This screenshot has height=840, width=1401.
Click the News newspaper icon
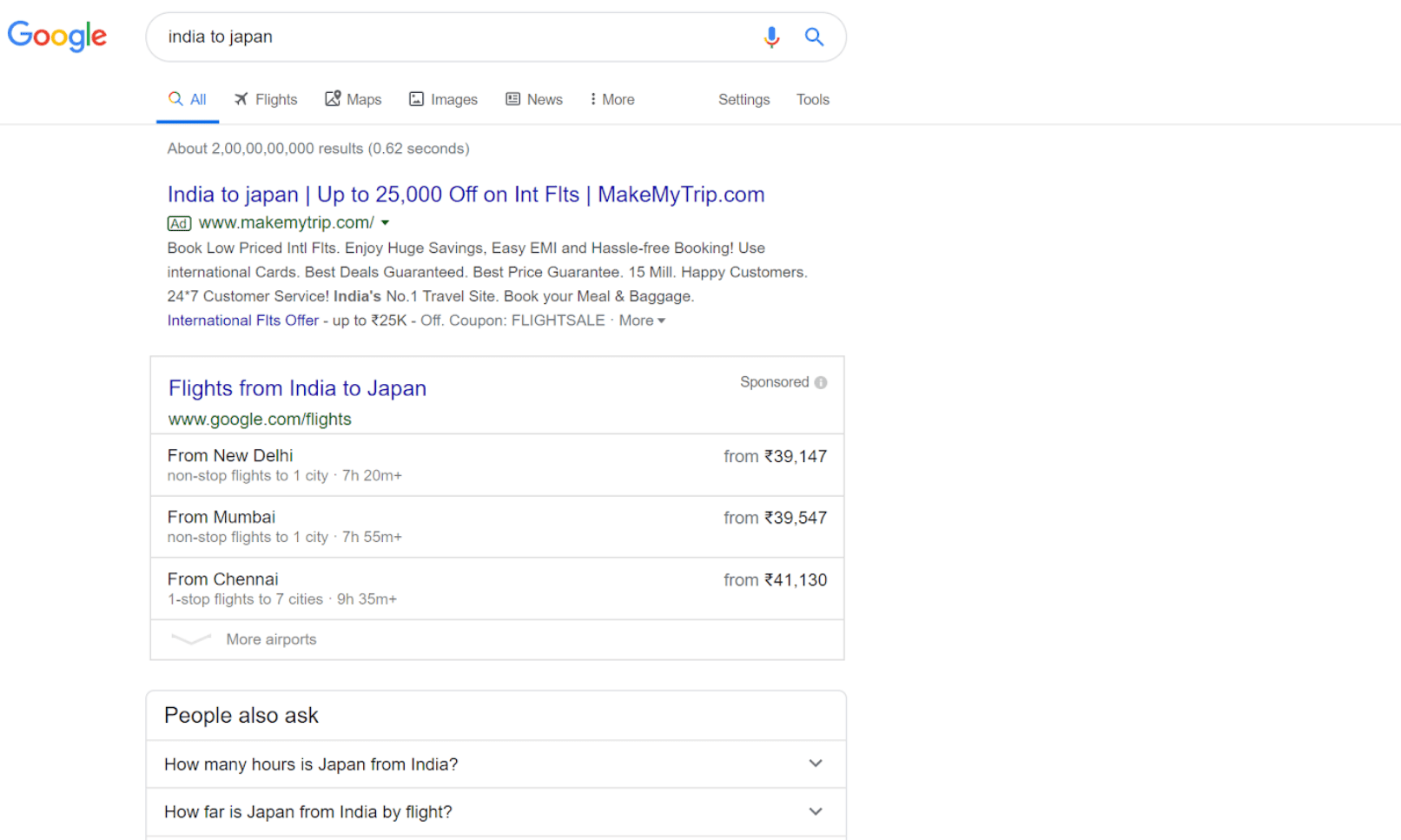tap(513, 99)
